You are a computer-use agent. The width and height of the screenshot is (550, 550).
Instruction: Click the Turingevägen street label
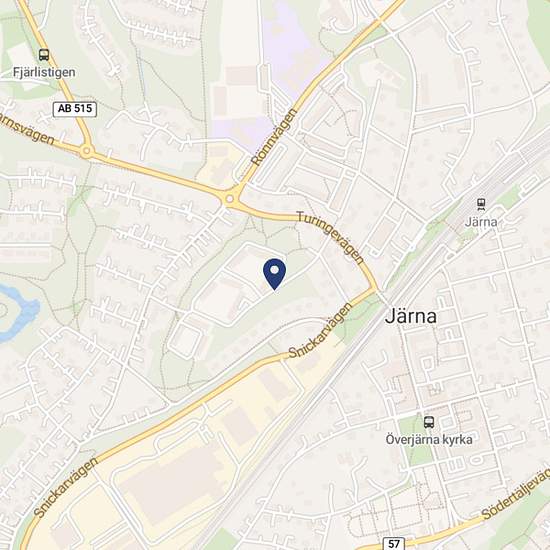pyautogui.click(x=331, y=236)
